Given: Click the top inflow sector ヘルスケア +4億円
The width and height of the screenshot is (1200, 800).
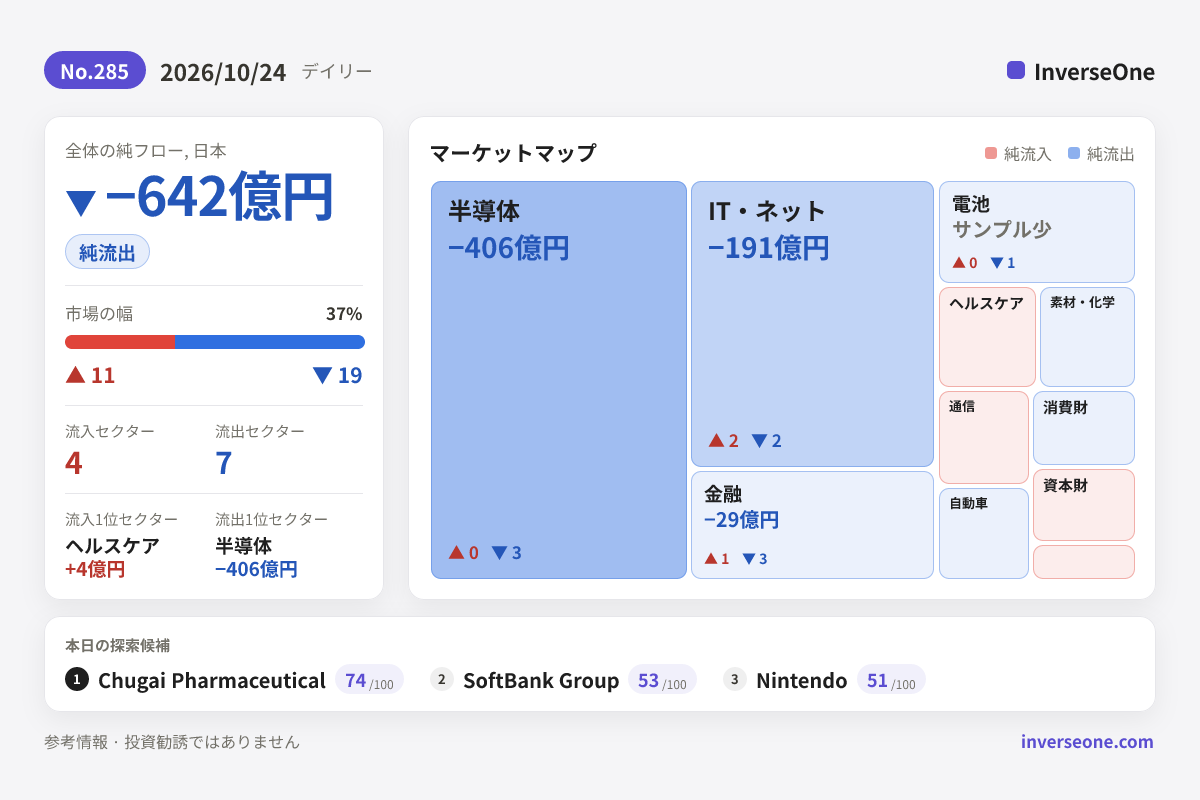Looking at the screenshot, I should coord(112,558).
